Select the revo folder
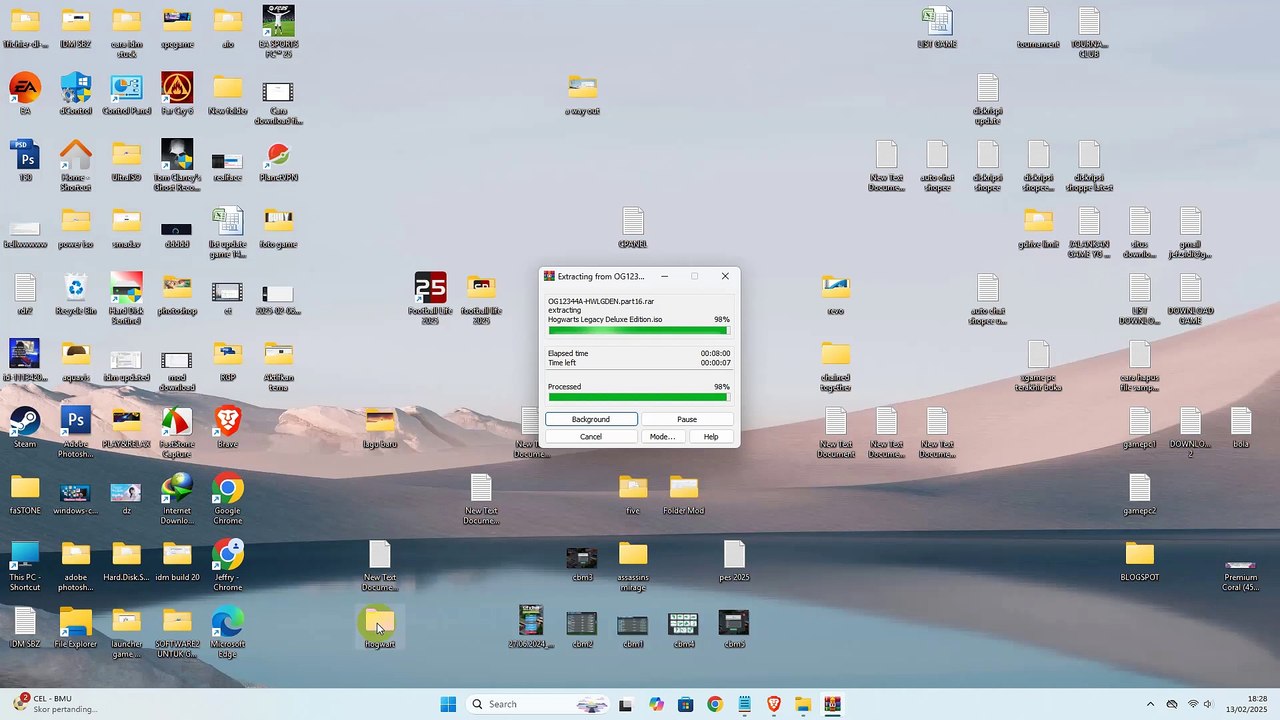 835,294
